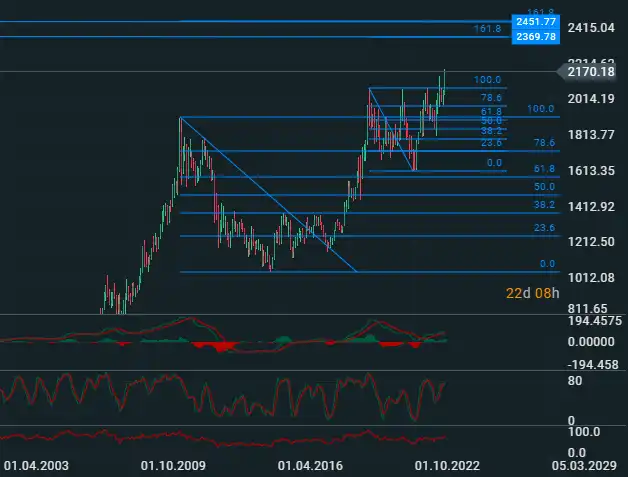Click the 01.10.2022 date on time axis

click(449, 465)
